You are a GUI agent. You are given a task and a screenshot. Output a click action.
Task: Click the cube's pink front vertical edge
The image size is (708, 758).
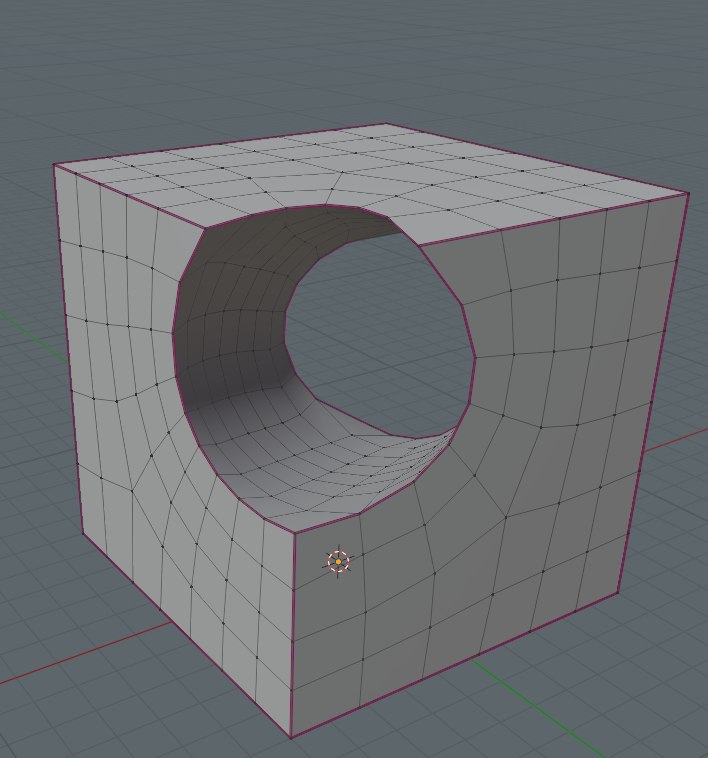click(x=293, y=635)
